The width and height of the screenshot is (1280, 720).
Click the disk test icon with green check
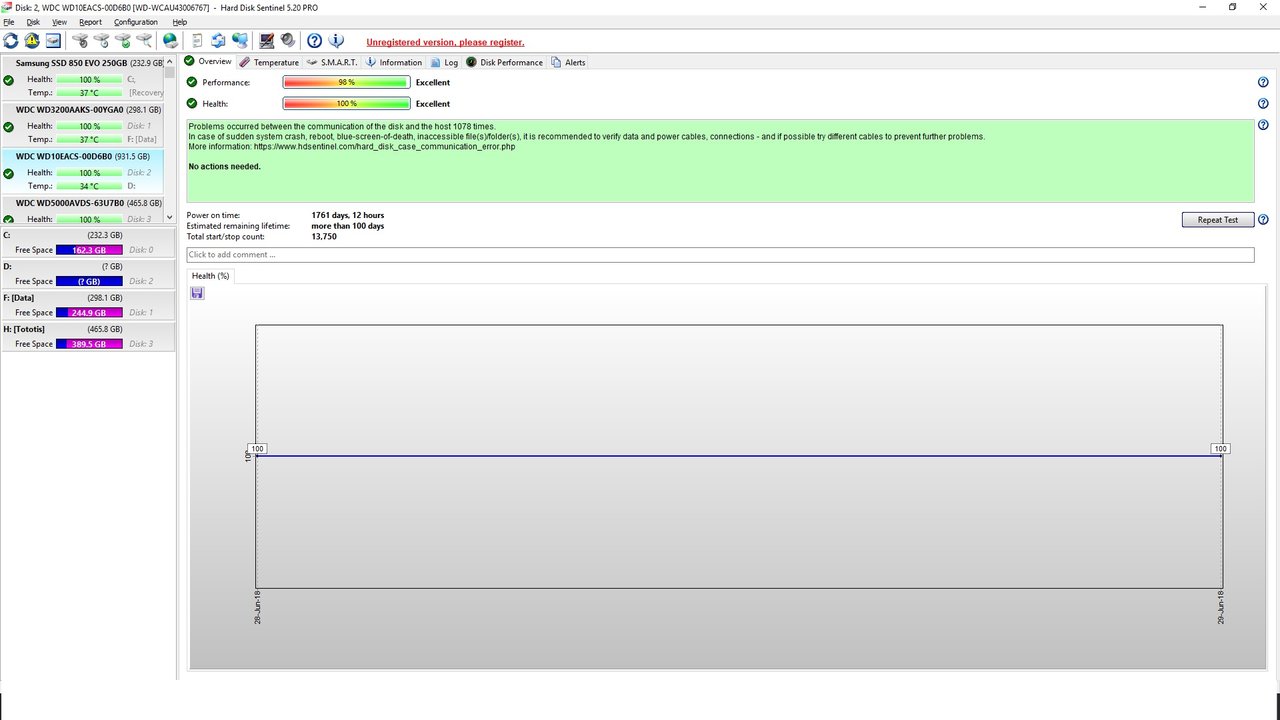[x=123, y=41]
